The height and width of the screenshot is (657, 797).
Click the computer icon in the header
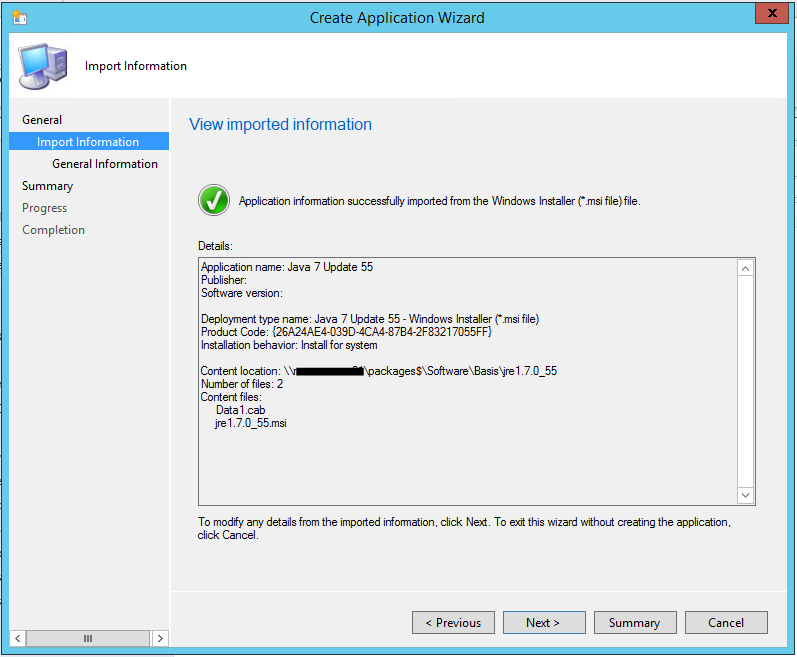(x=44, y=66)
